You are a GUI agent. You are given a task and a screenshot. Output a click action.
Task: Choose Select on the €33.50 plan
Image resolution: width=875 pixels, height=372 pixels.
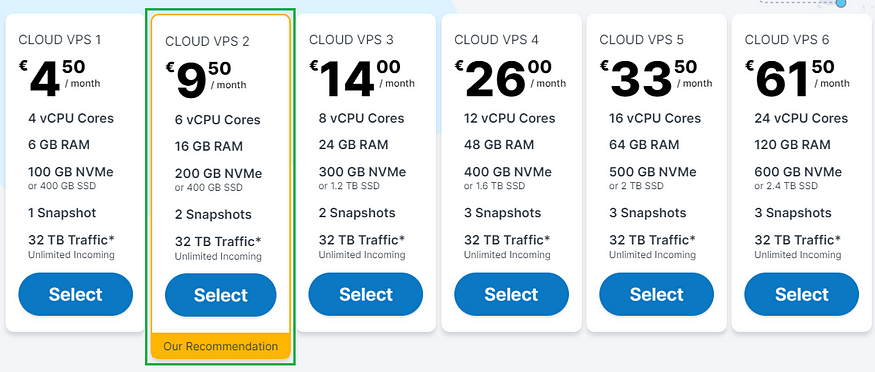[x=656, y=294]
